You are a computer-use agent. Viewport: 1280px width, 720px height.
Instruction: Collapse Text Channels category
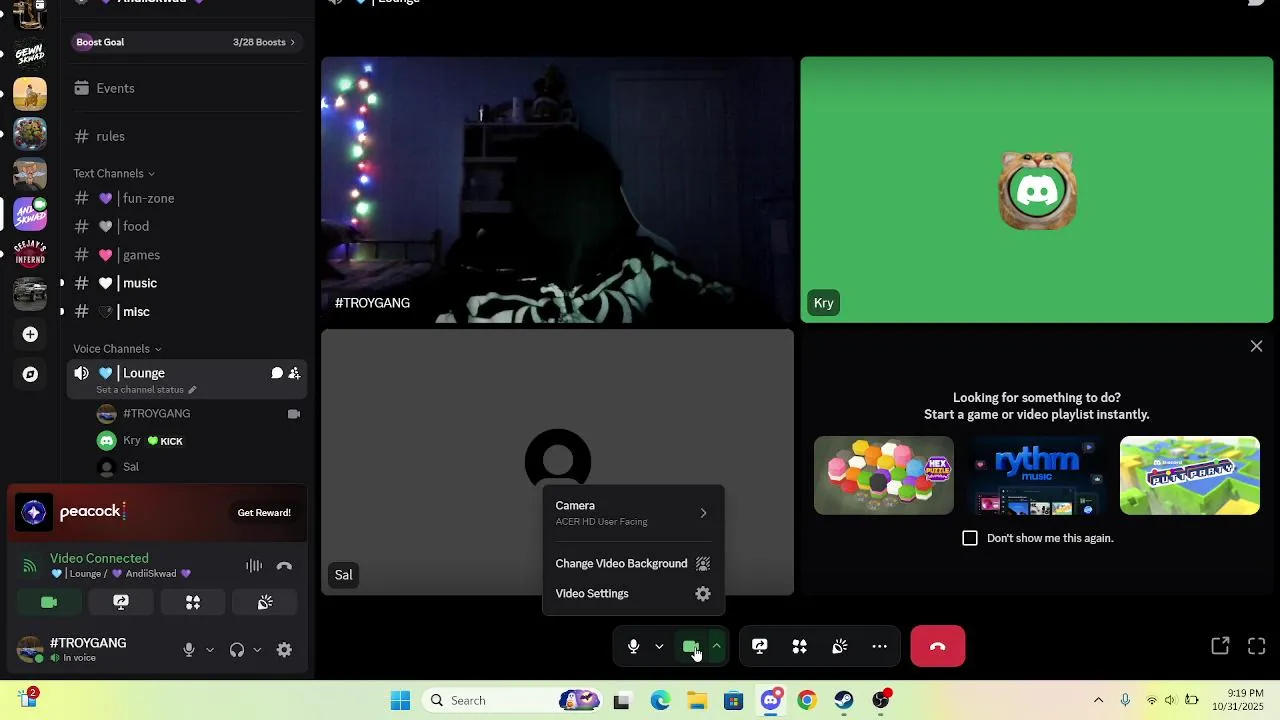click(x=114, y=174)
